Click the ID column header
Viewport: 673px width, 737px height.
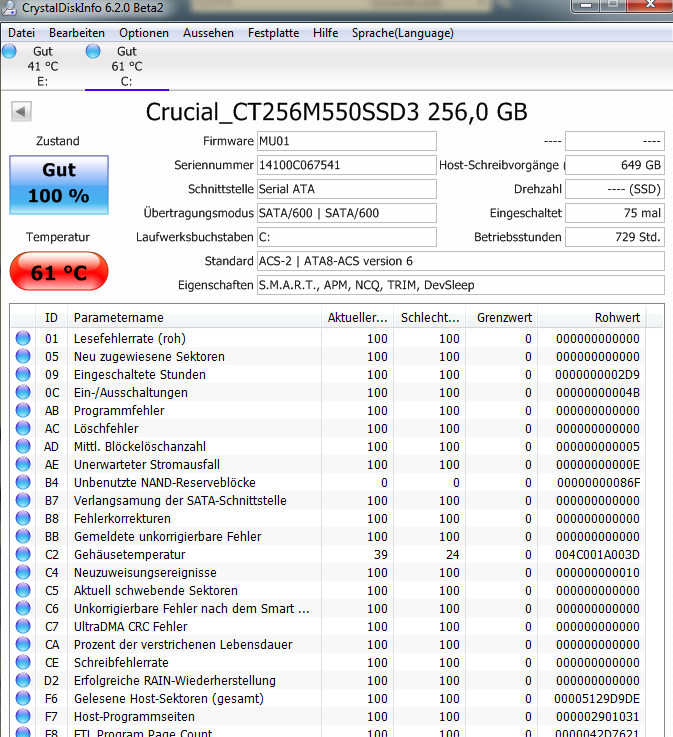click(x=51, y=318)
